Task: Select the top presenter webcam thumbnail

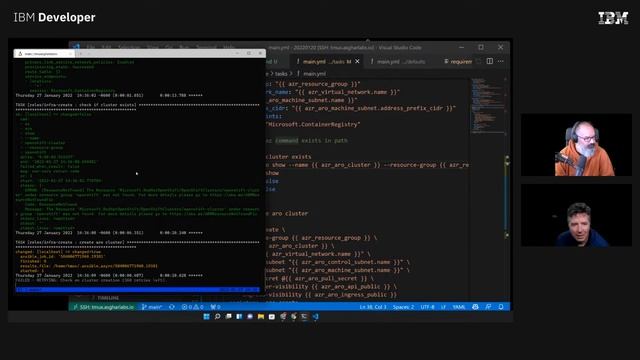Action: pos(576,145)
